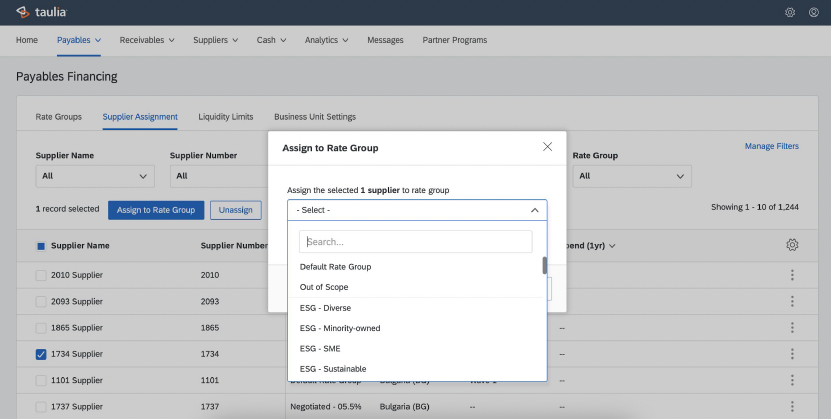Open Messages in navigation

click(x=385, y=40)
